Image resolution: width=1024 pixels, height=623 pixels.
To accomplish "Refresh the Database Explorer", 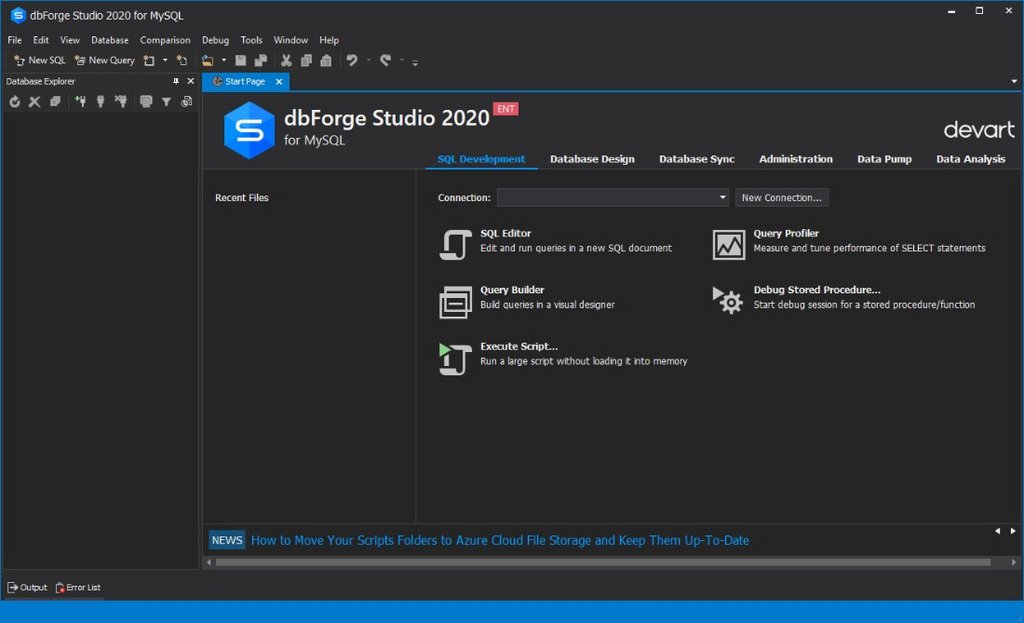I will point(14,101).
